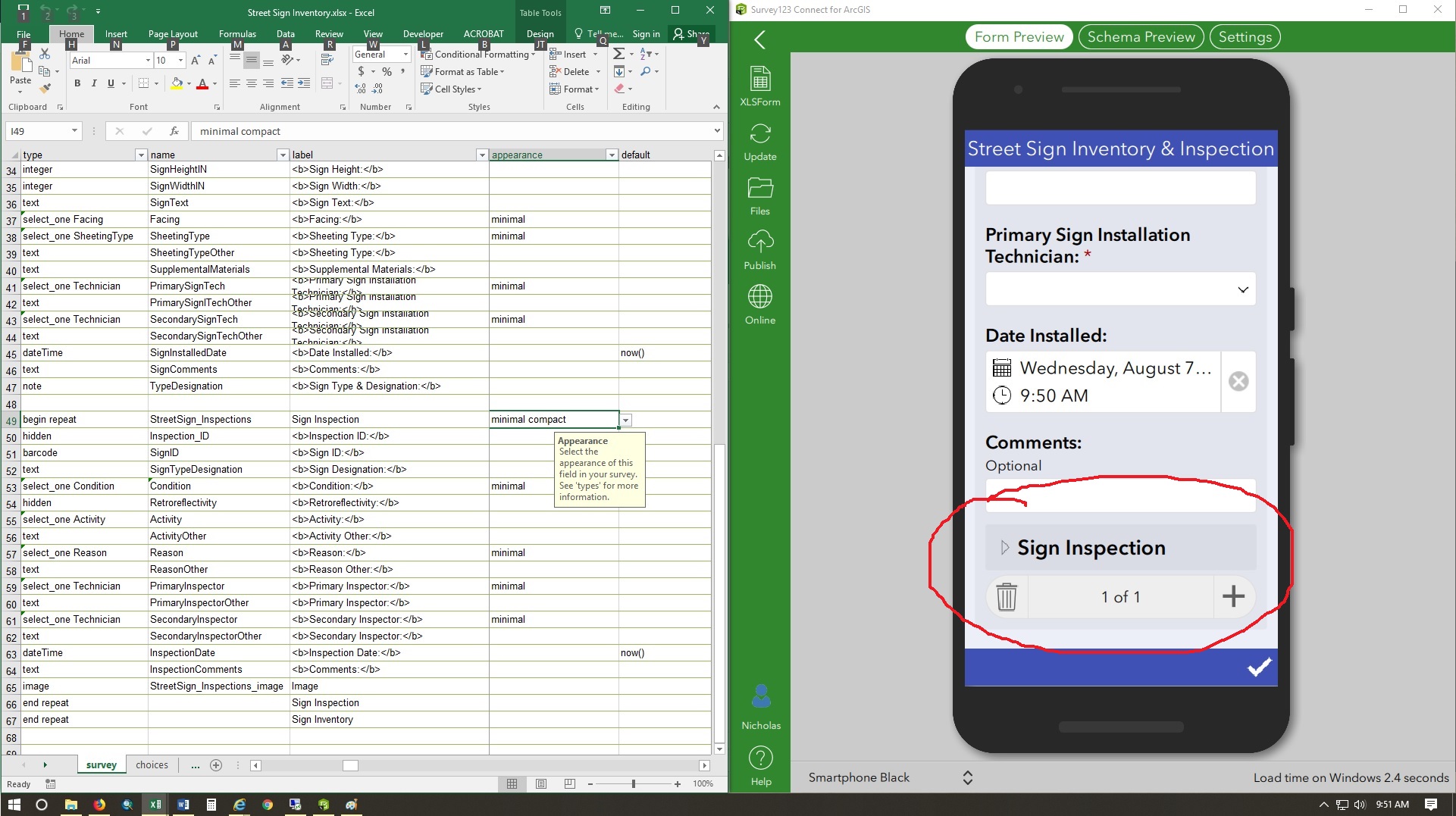Click the Insert Function fx button
This screenshot has width=1456, height=816.
pyautogui.click(x=174, y=131)
